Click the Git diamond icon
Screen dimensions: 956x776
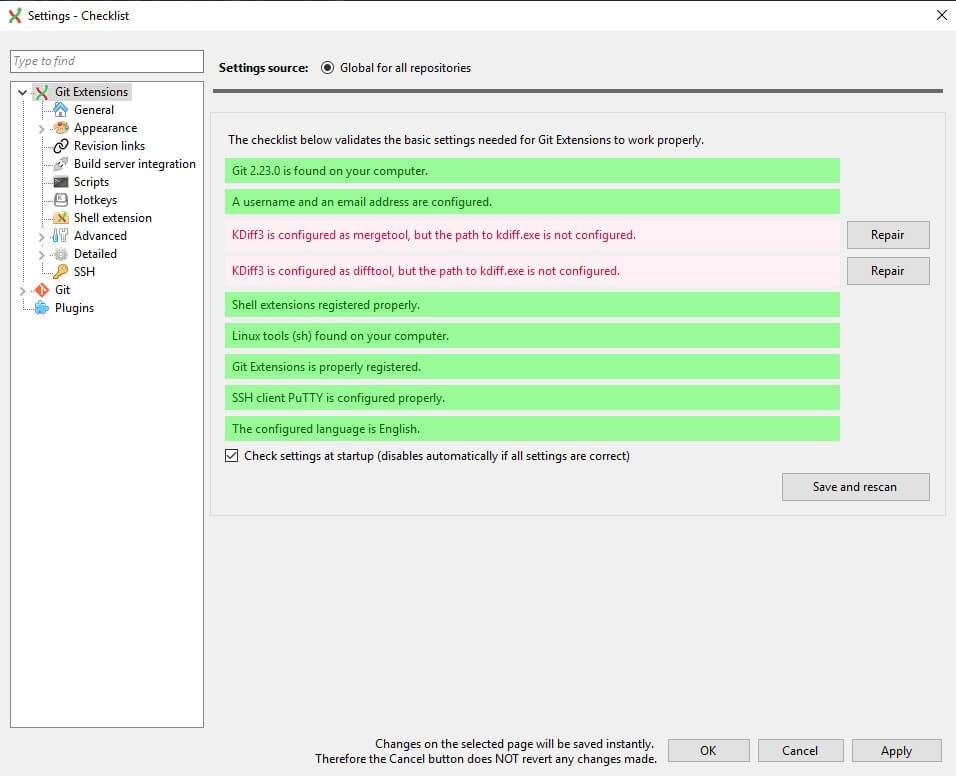(41, 290)
